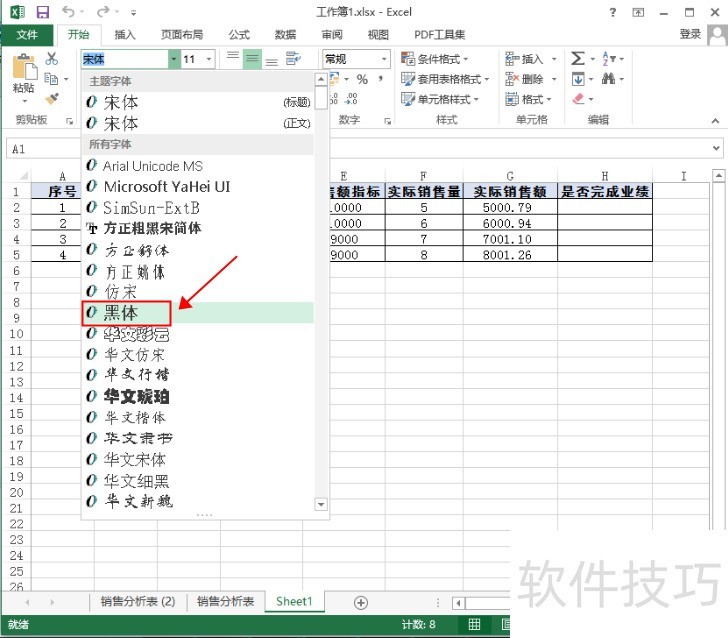This screenshot has height=638, width=728.
Task: Click the Clear eraser icon
Action: point(578,98)
